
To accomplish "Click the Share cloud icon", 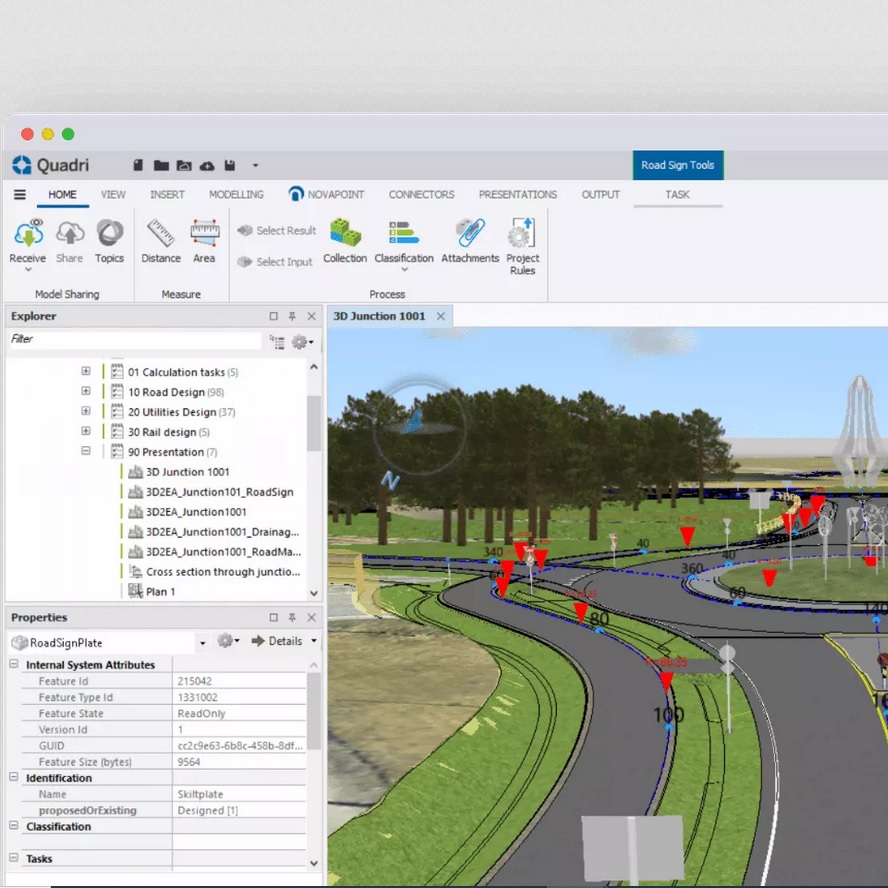I will click(x=70, y=233).
